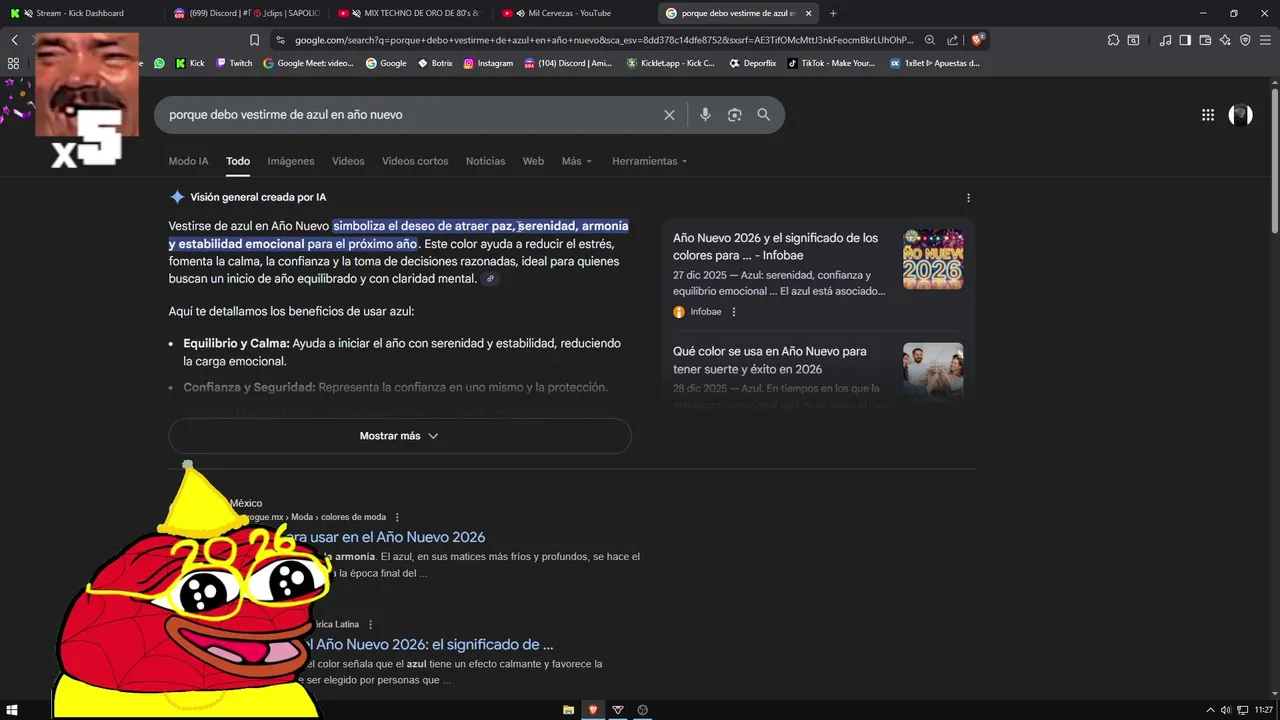1280x720 pixels.
Task: Open the zoom magnifier icon in the address bar
Action: click(x=930, y=40)
